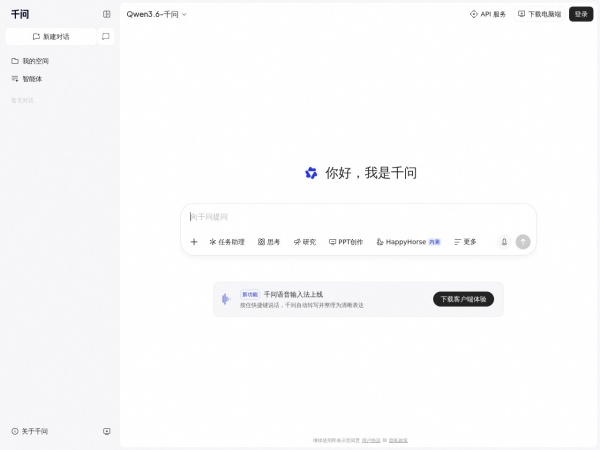Click the microphone voice input icon
The height and width of the screenshot is (450, 600).
coord(504,242)
